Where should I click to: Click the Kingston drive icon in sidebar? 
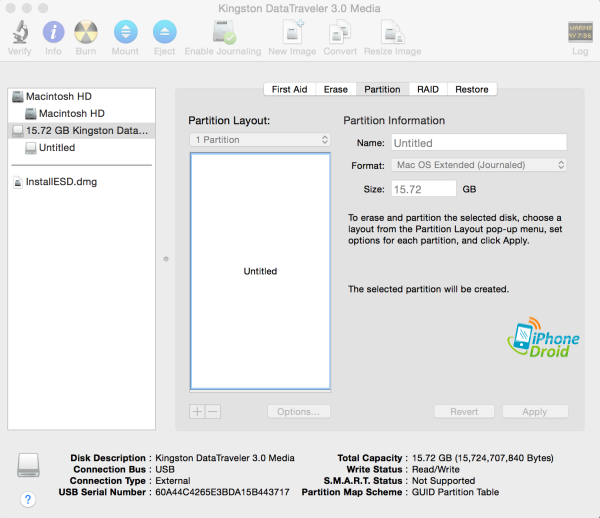[18, 131]
